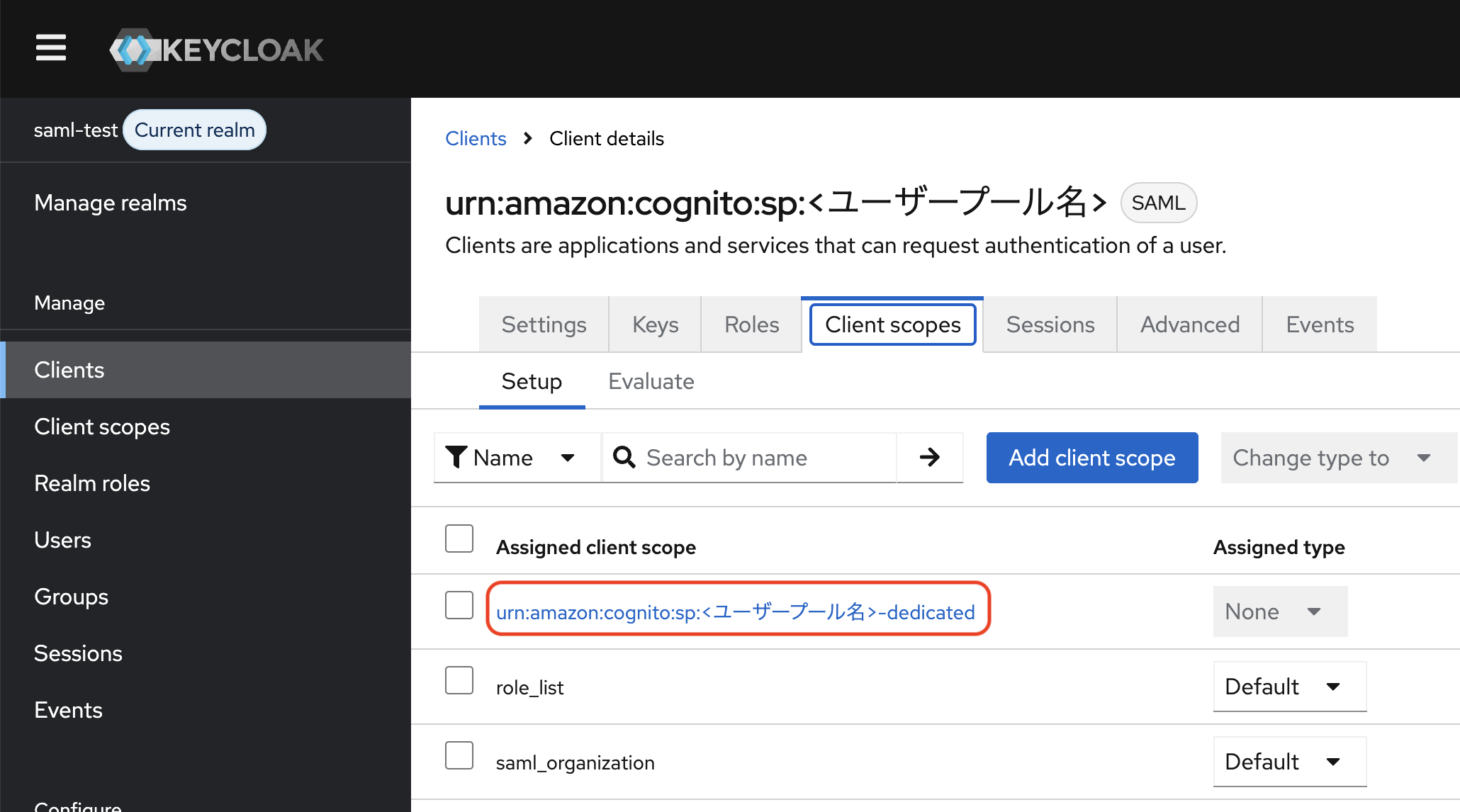Change saml_organization assigned type dropdown
This screenshot has height=812, width=1460.
(1290, 762)
